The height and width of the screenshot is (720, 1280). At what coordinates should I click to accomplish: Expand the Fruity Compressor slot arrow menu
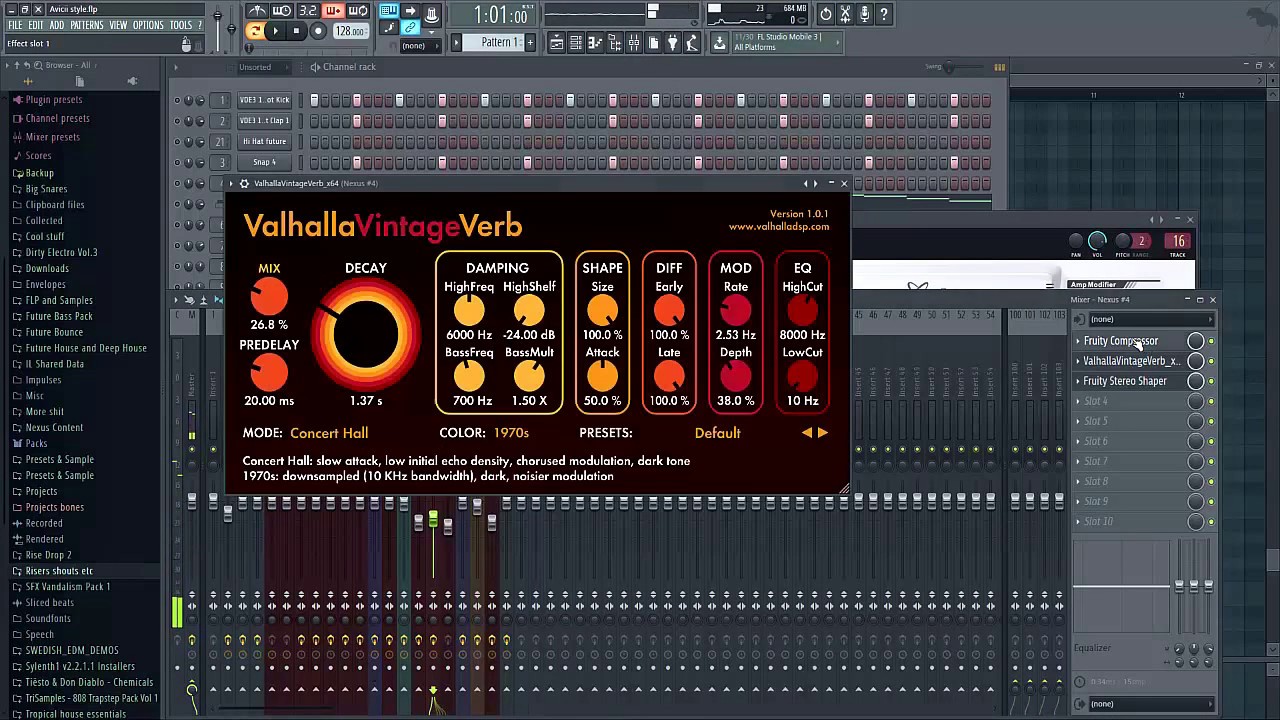pyautogui.click(x=1078, y=341)
